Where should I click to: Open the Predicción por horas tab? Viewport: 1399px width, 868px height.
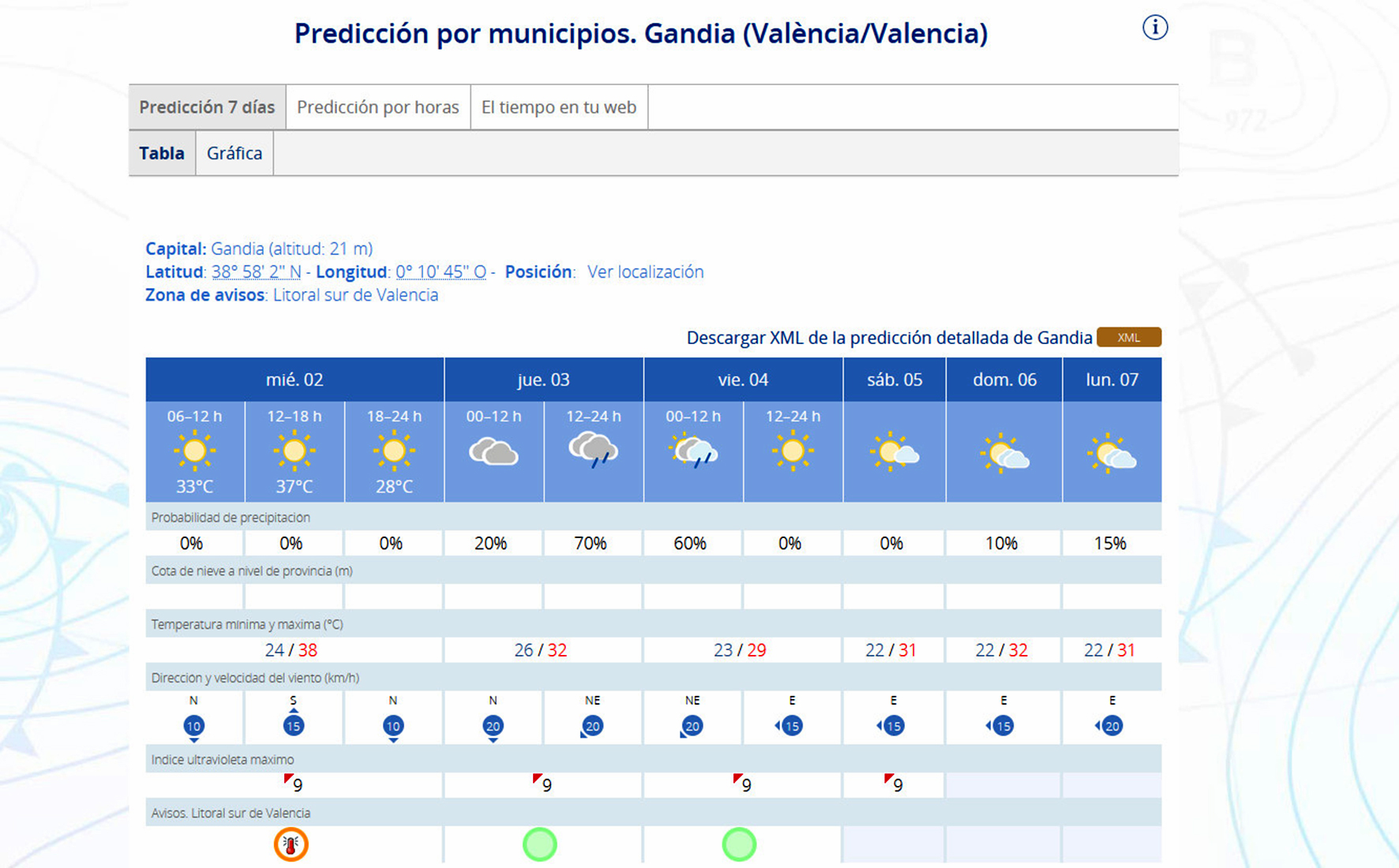pyautogui.click(x=377, y=107)
